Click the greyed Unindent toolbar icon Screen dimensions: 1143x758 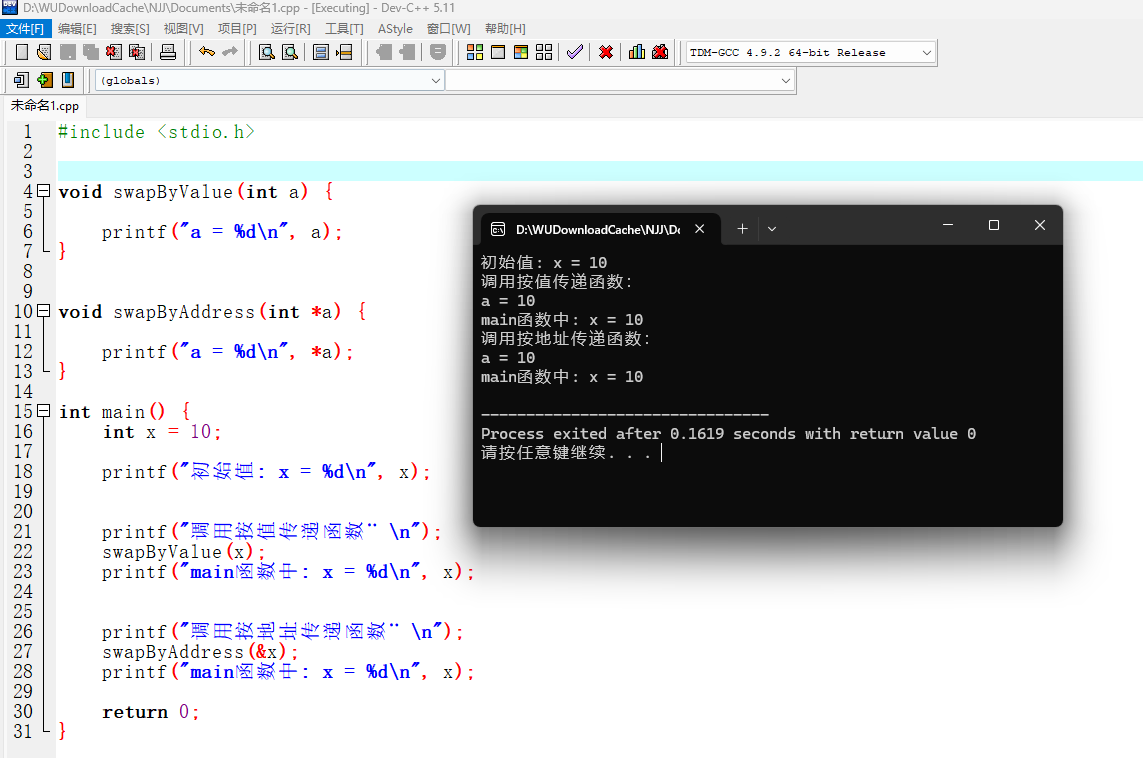coord(407,52)
